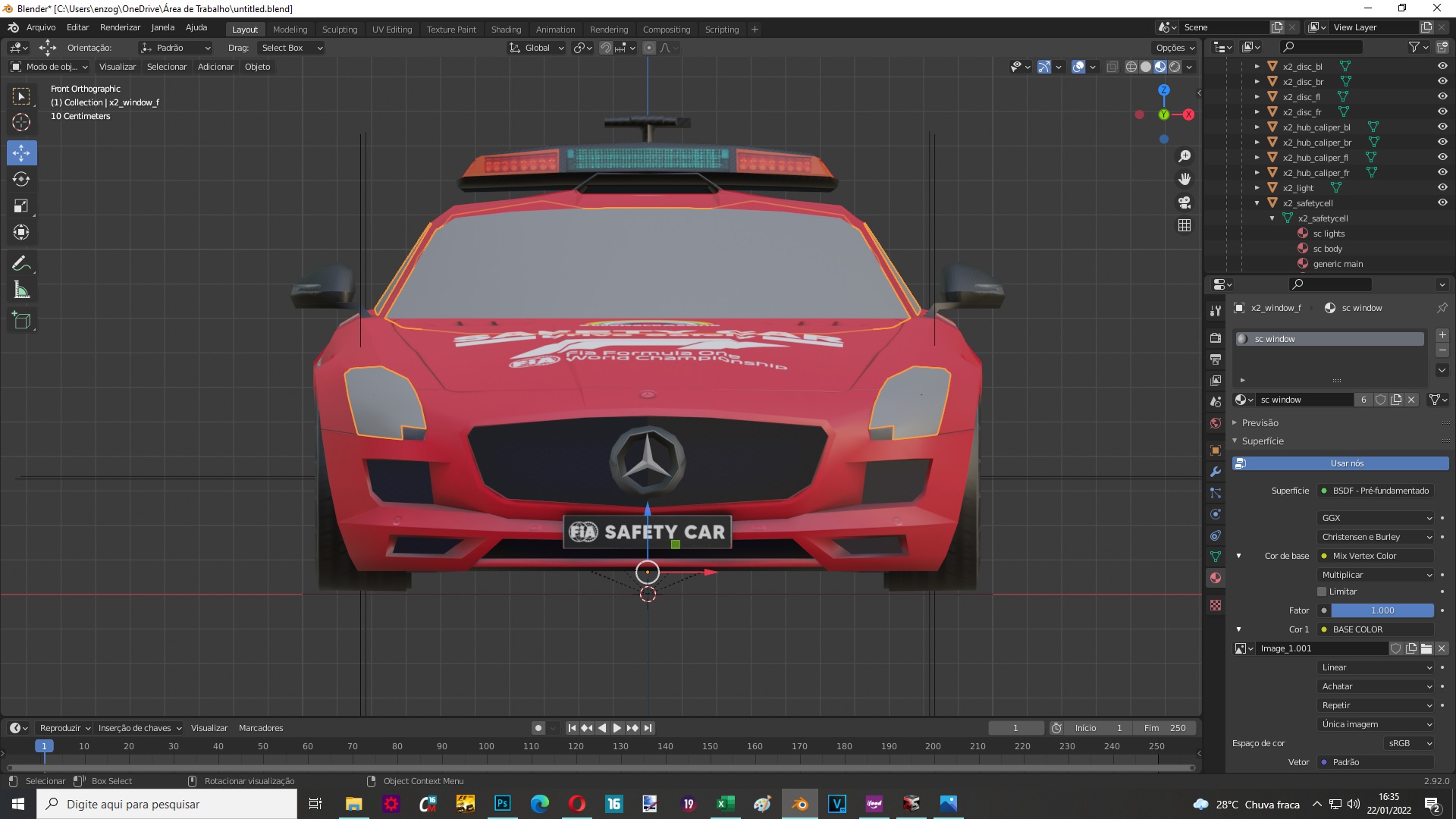Open the Modo de objeto mode dropdown
The width and height of the screenshot is (1456, 819).
49,67
